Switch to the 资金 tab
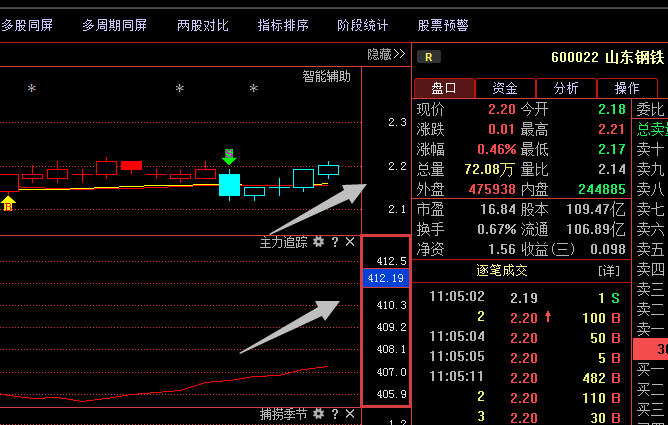 click(x=505, y=88)
